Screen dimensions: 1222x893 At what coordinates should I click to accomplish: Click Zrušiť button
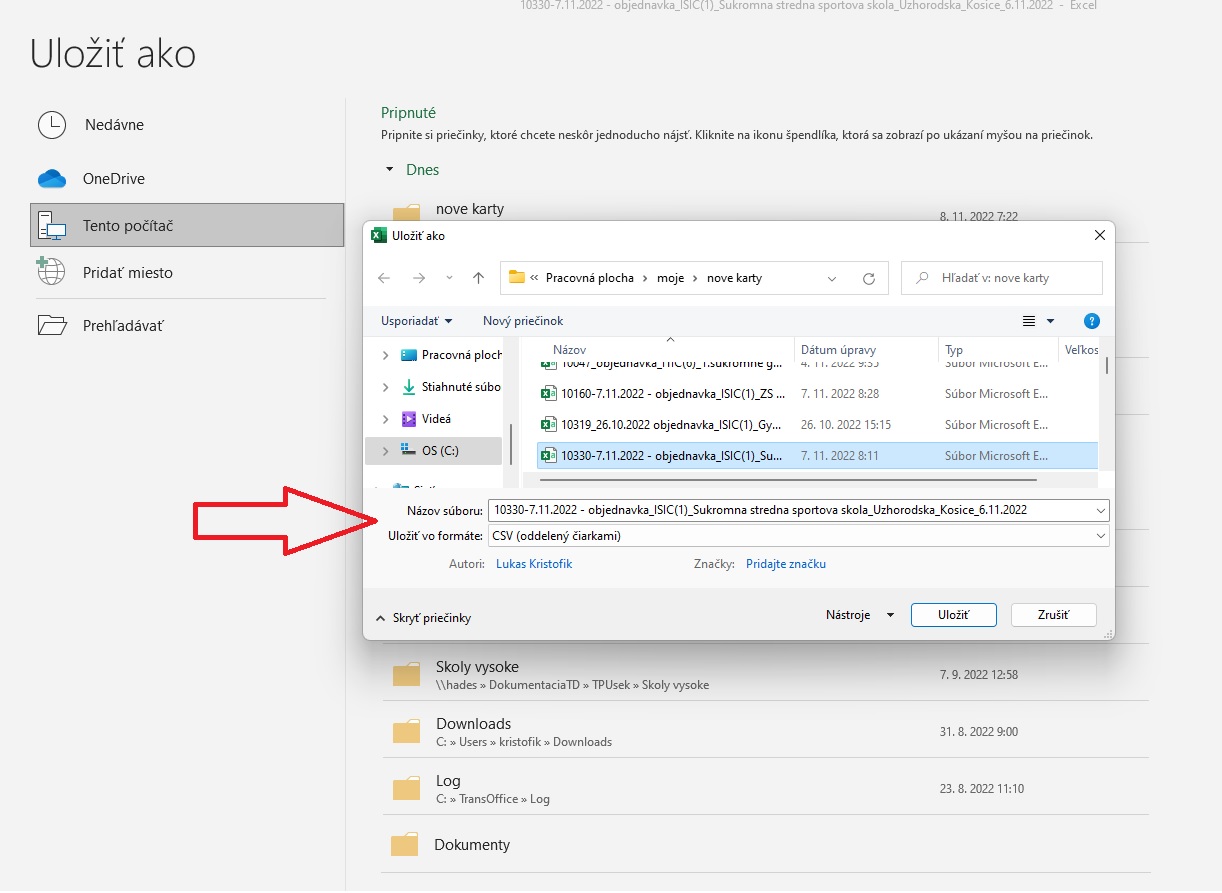pos(1053,615)
